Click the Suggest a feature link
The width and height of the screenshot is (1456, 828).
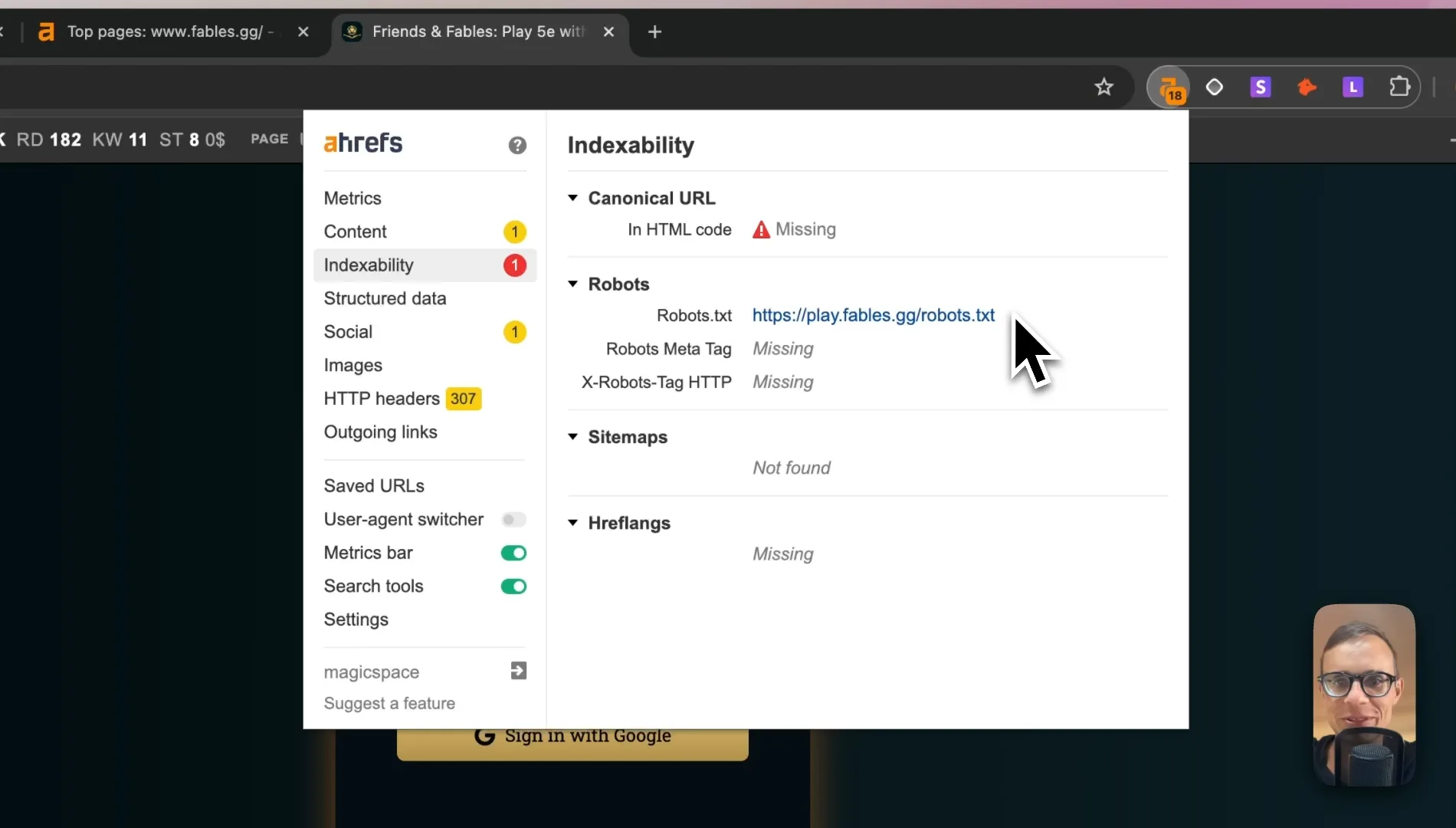pos(389,703)
